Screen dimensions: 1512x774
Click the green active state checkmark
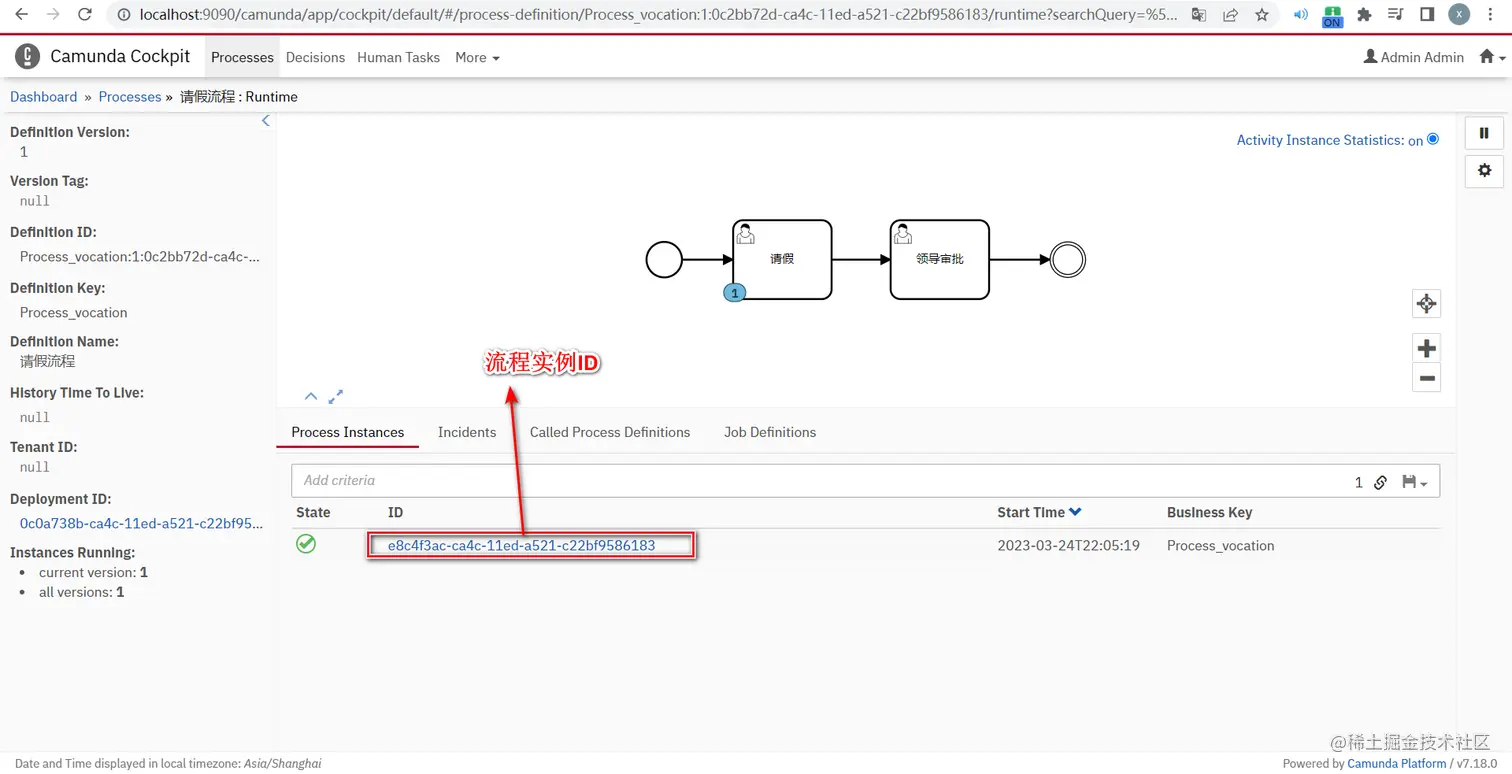(x=306, y=544)
